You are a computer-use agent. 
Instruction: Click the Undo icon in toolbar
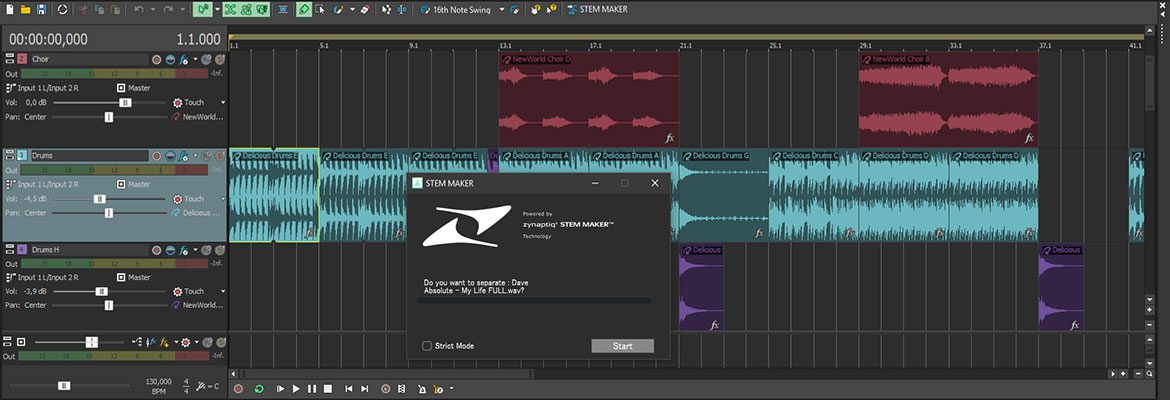click(x=139, y=9)
